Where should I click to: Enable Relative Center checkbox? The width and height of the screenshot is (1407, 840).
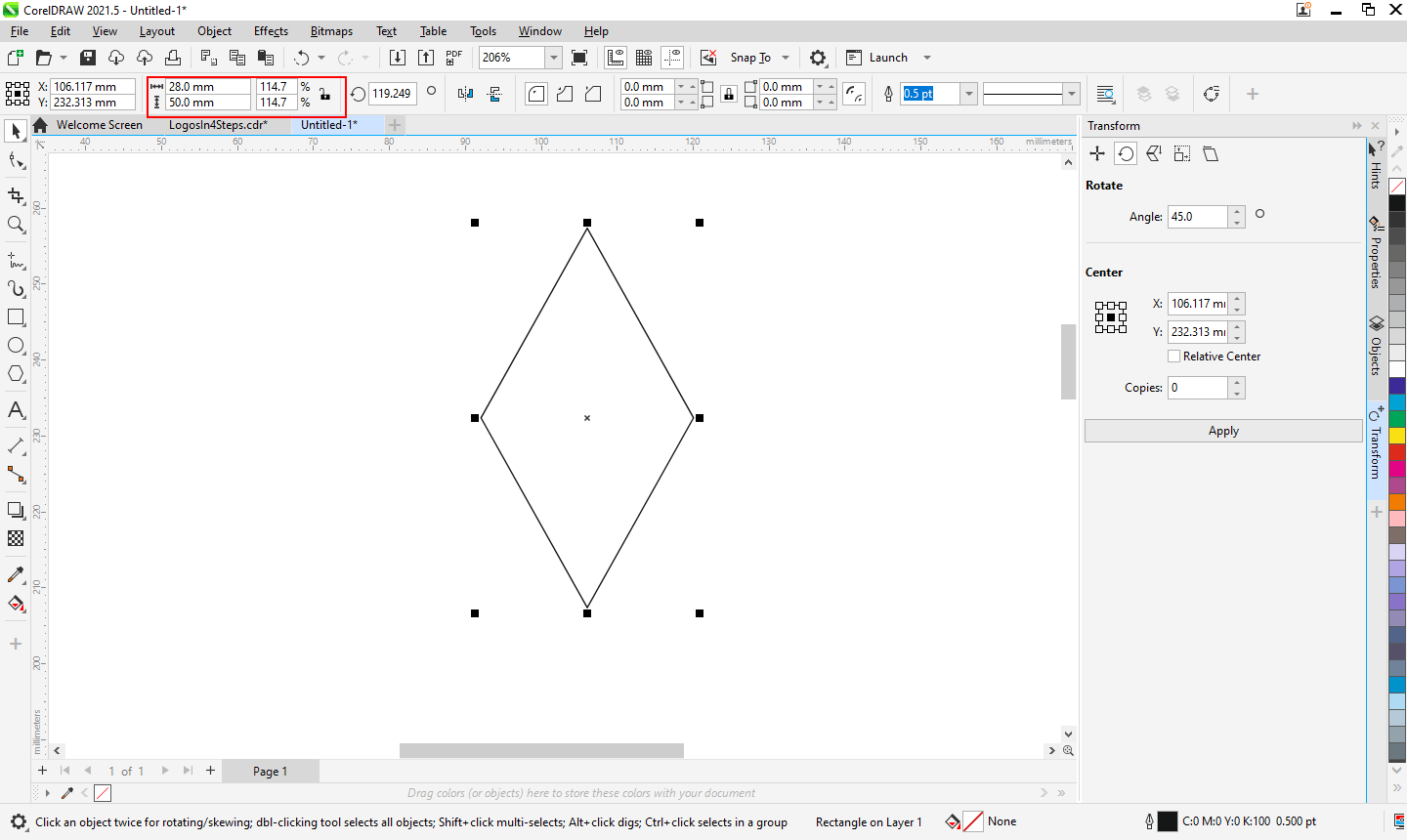pyautogui.click(x=1174, y=357)
